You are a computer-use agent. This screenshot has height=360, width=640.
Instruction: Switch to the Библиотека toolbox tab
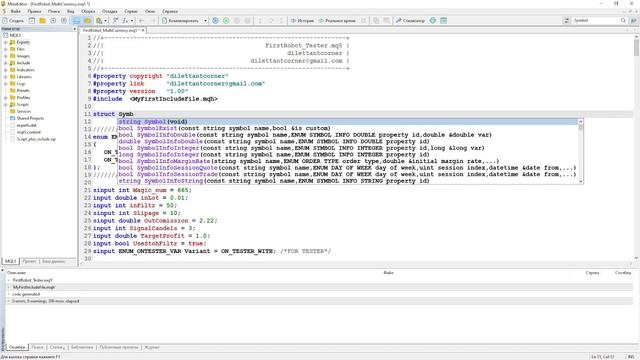click(82, 347)
